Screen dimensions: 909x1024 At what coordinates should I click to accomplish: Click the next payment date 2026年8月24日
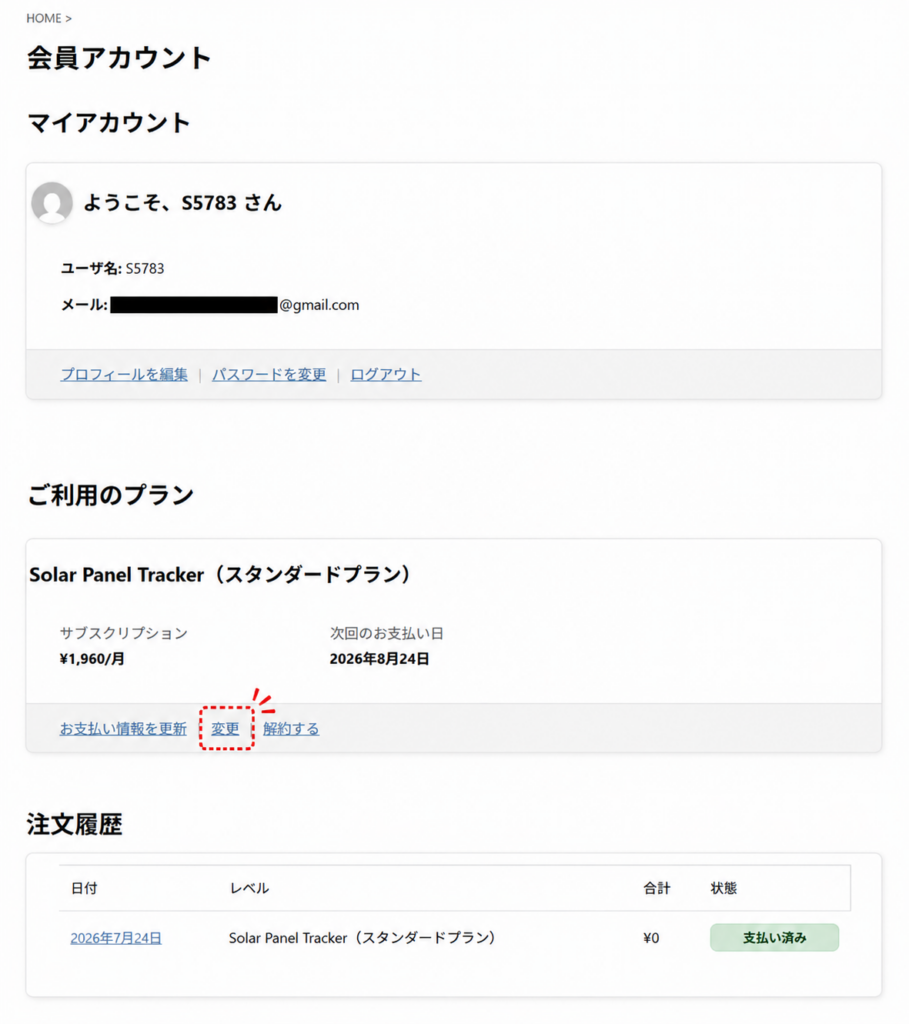[379, 658]
